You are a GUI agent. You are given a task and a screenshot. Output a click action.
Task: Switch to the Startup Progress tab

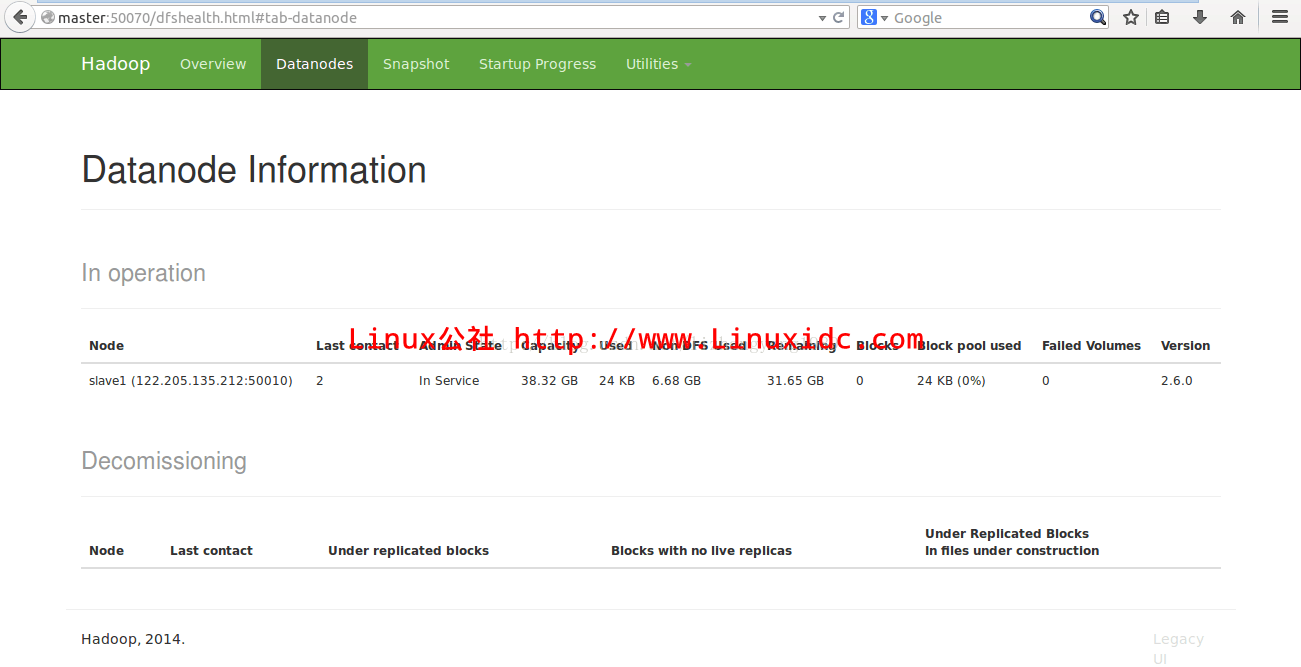[537, 63]
